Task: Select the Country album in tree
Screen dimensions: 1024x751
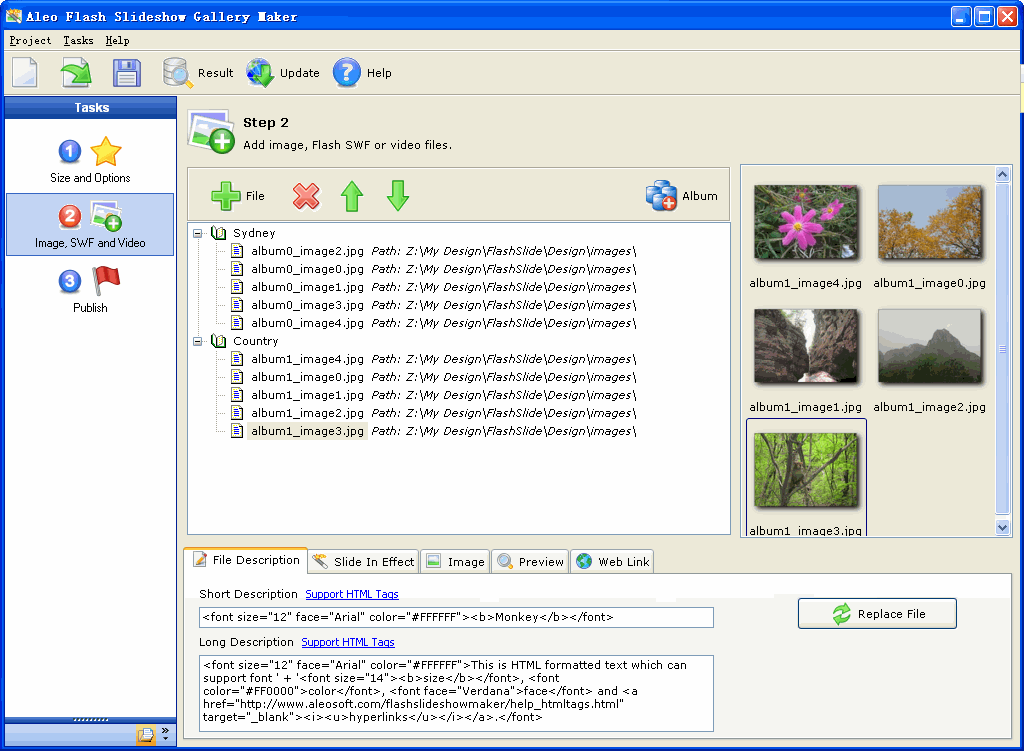Action: point(255,342)
